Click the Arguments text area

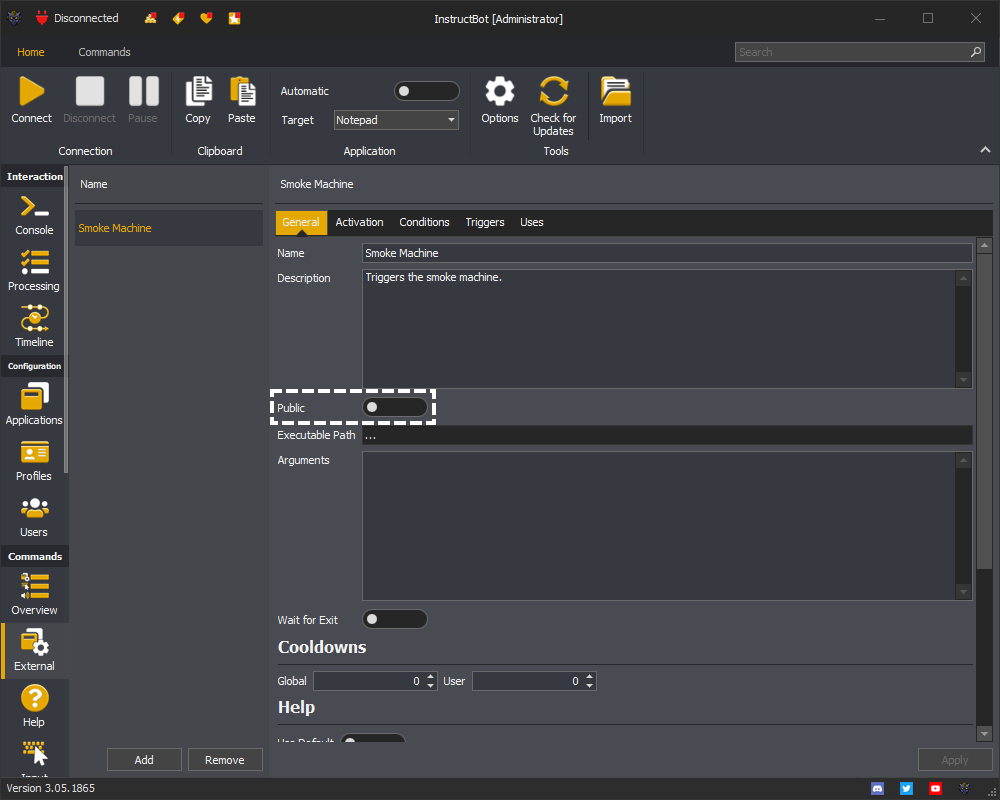[659, 526]
